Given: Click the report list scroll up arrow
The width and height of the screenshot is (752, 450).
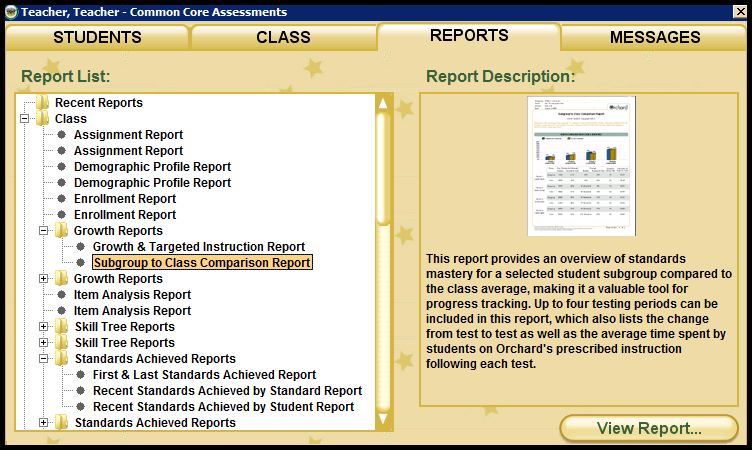Looking at the screenshot, I should point(383,103).
